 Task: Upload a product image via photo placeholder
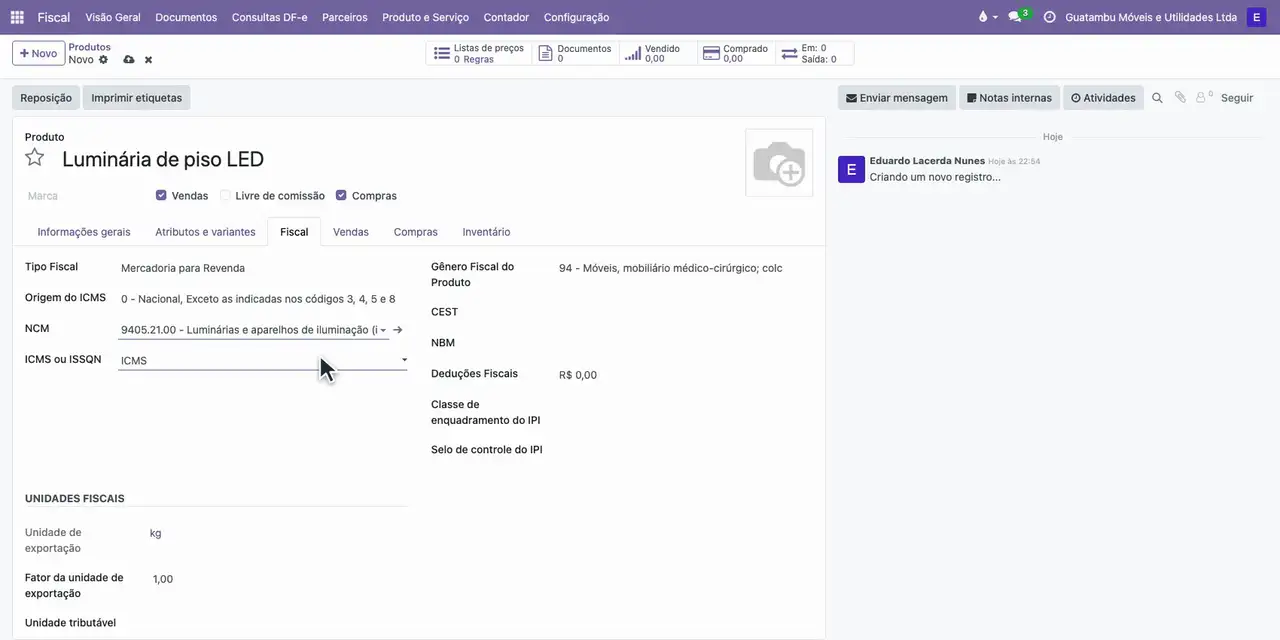(x=779, y=163)
